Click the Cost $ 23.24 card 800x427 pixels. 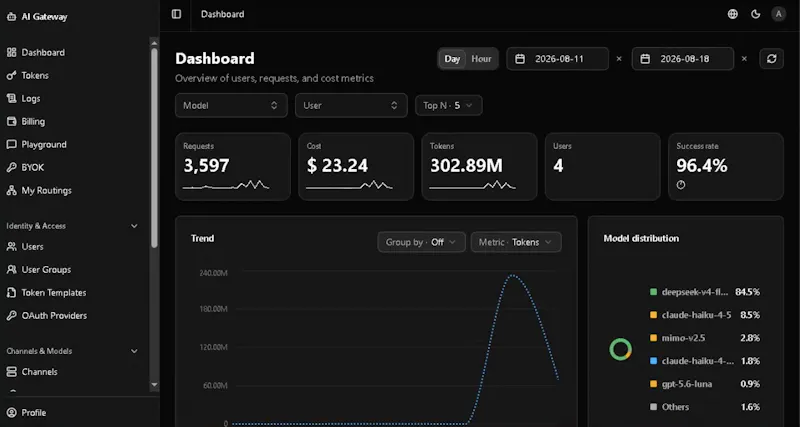[356, 166]
